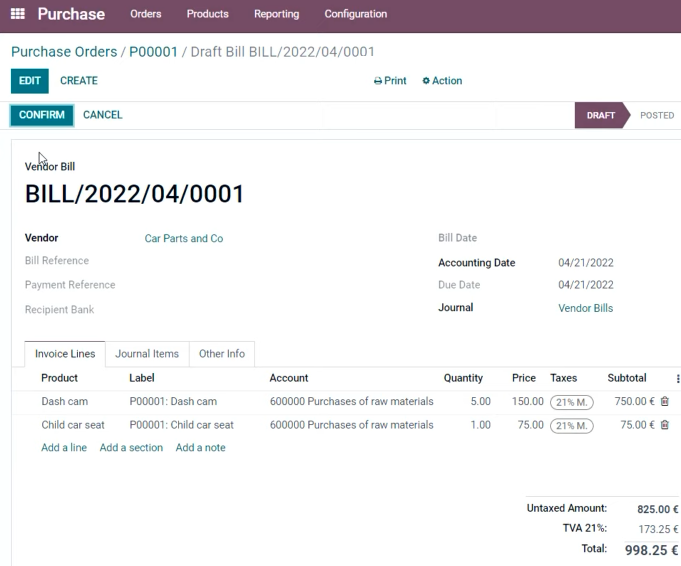Click the 75.00 € subtotal cell
Viewport: 681px width, 566px height.
637,424
